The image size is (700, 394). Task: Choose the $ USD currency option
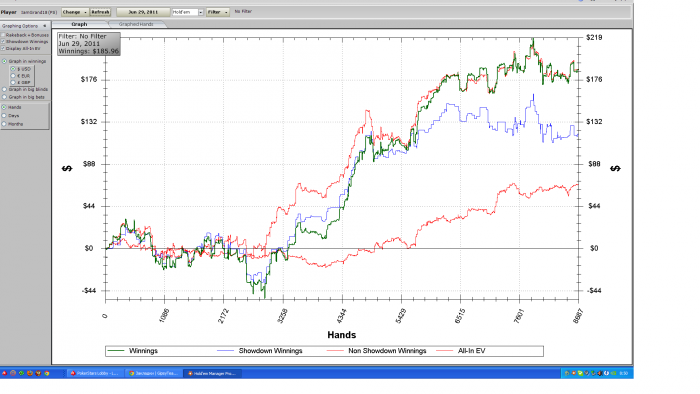(13, 69)
